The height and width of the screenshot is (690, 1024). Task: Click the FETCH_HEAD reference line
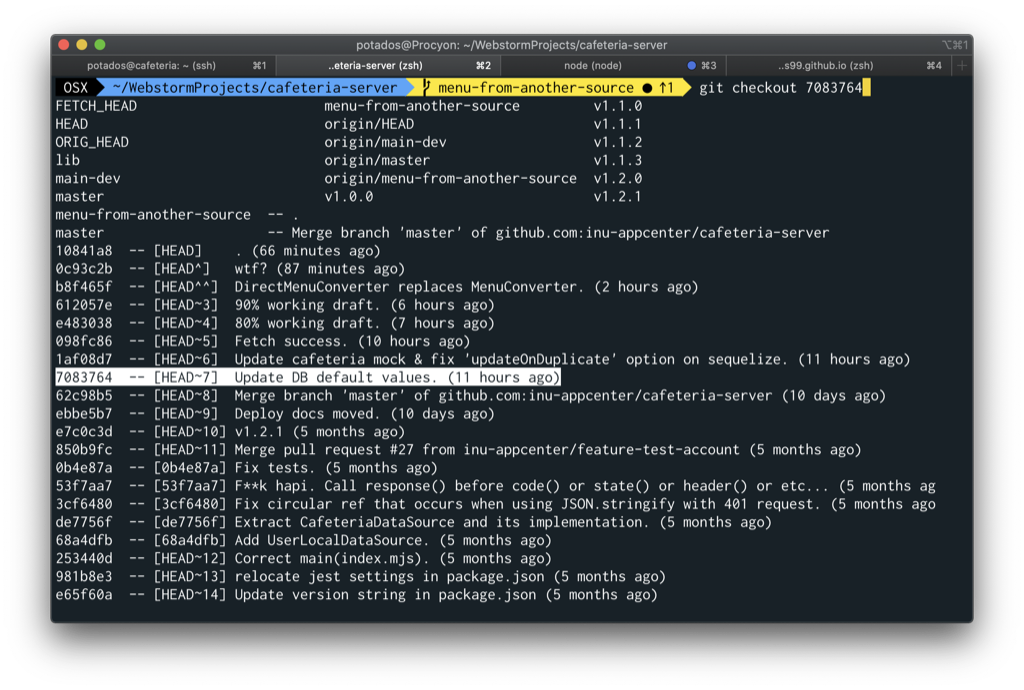pyautogui.click(x=95, y=105)
